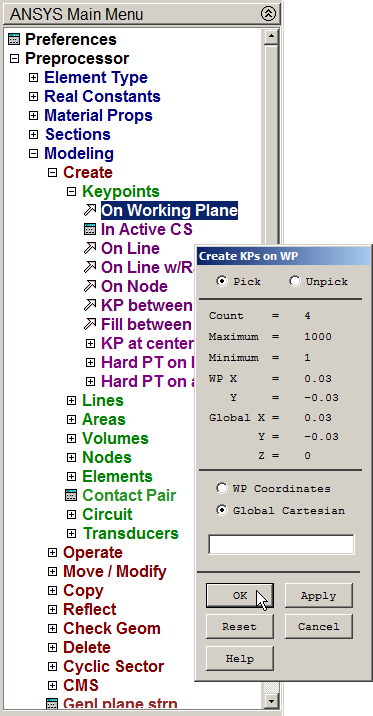Click the main menu scroll up arrow
The width and height of the screenshot is (373, 716).
(x=271, y=37)
